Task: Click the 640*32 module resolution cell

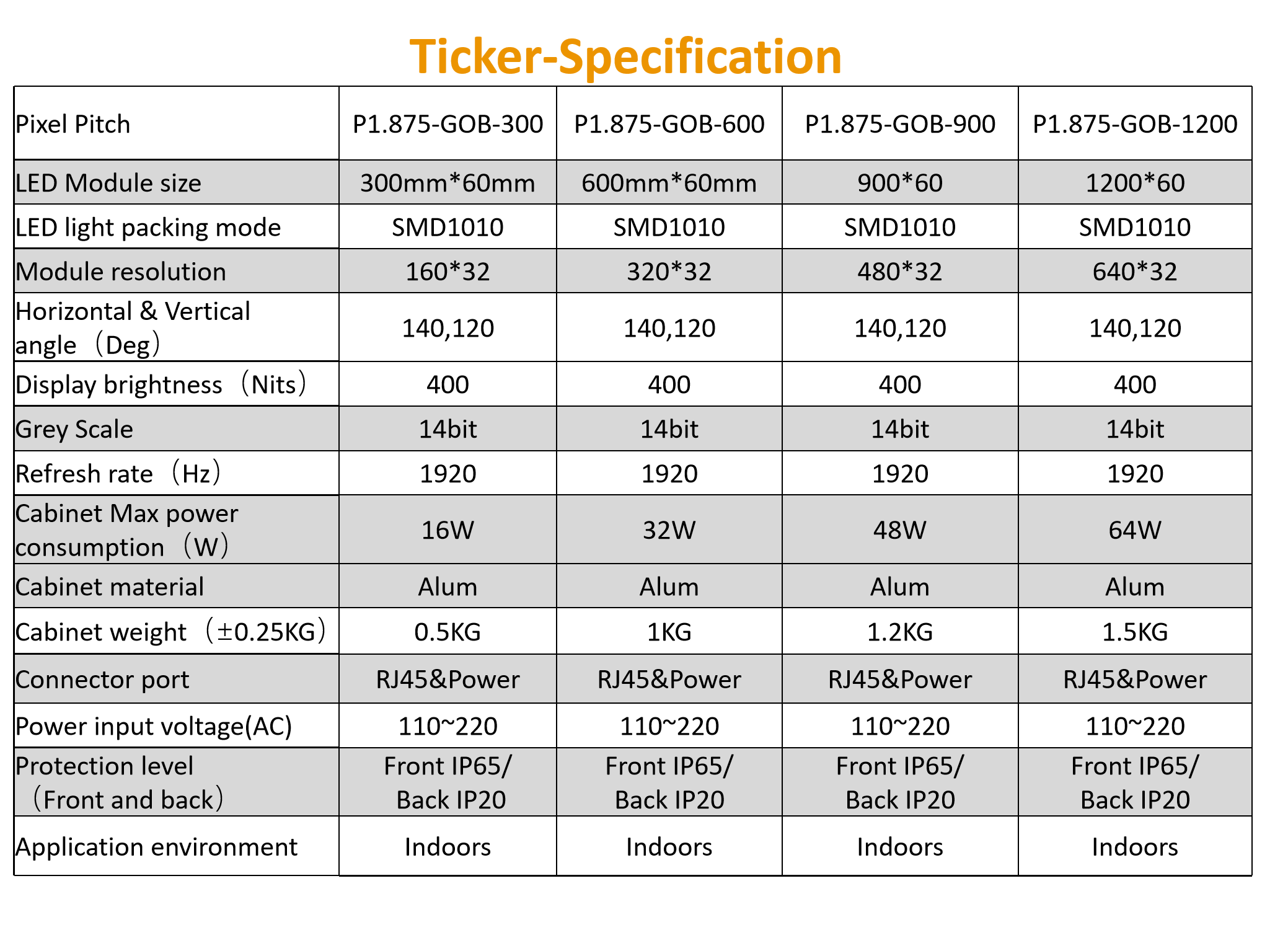Action: click(1134, 272)
